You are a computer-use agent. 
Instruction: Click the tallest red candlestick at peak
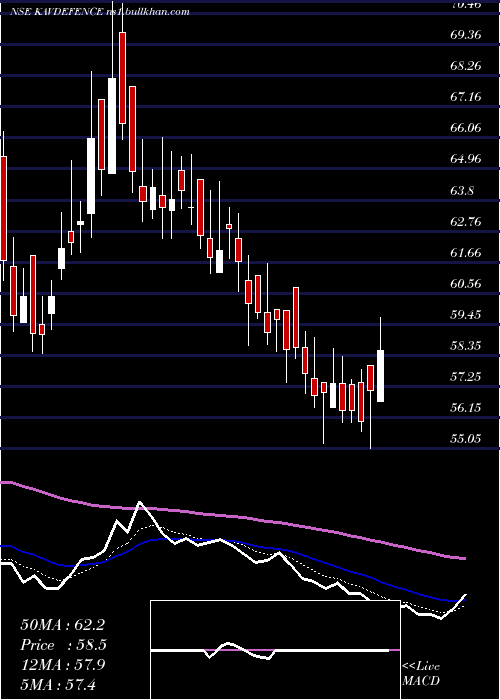point(122,78)
